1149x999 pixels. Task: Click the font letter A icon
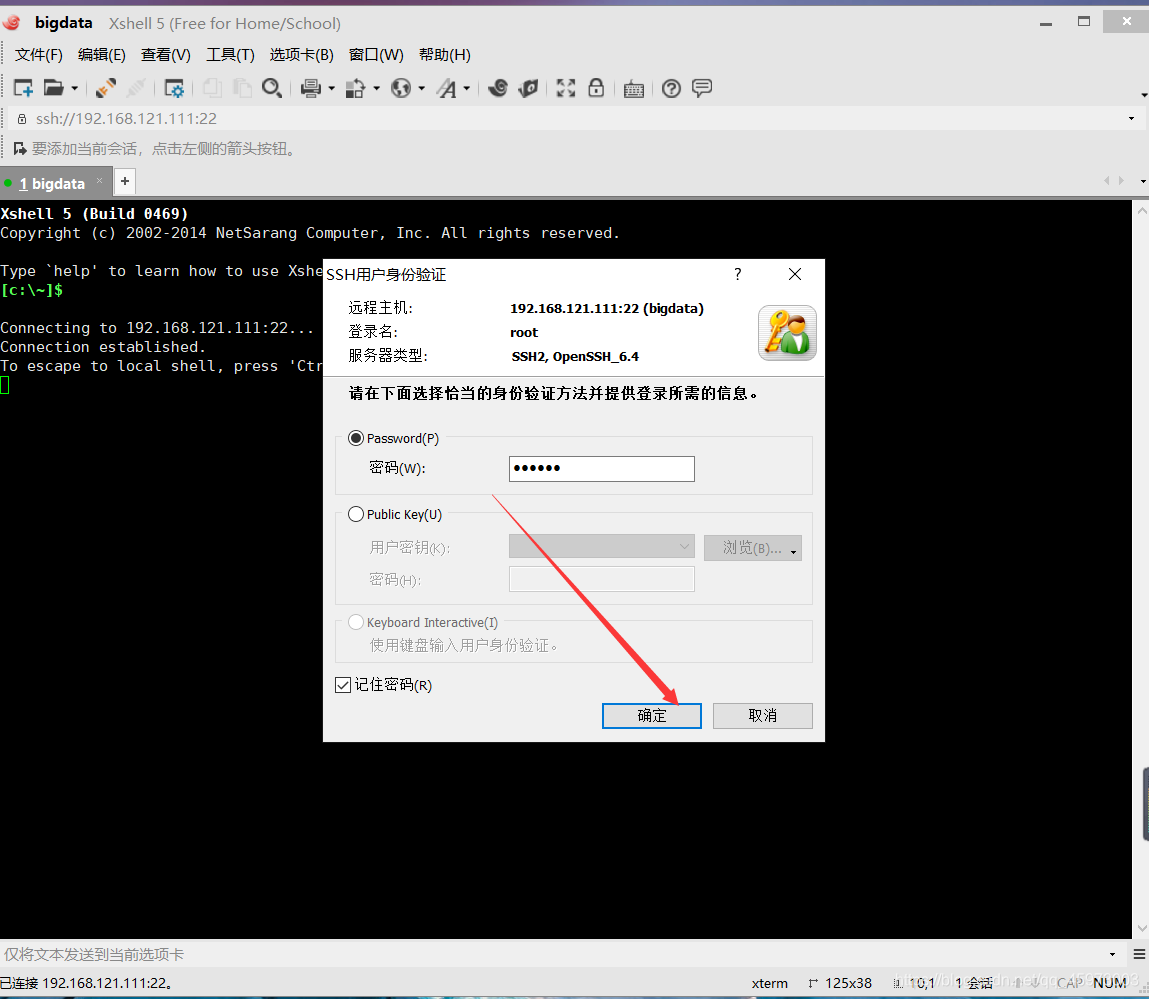pos(446,89)
